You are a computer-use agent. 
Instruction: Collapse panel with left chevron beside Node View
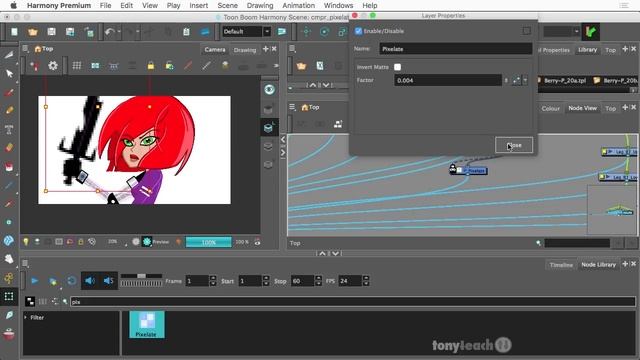click(x=283, y=140)
